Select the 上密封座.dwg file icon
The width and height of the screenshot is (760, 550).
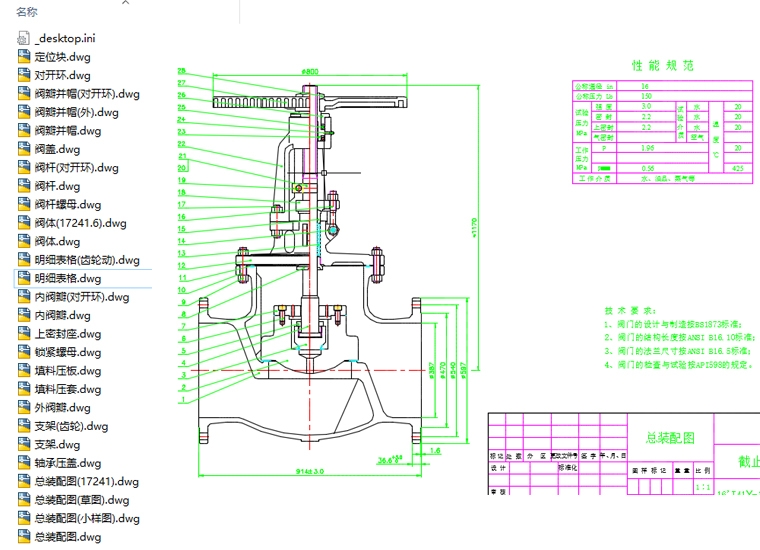tap(24, 334)
